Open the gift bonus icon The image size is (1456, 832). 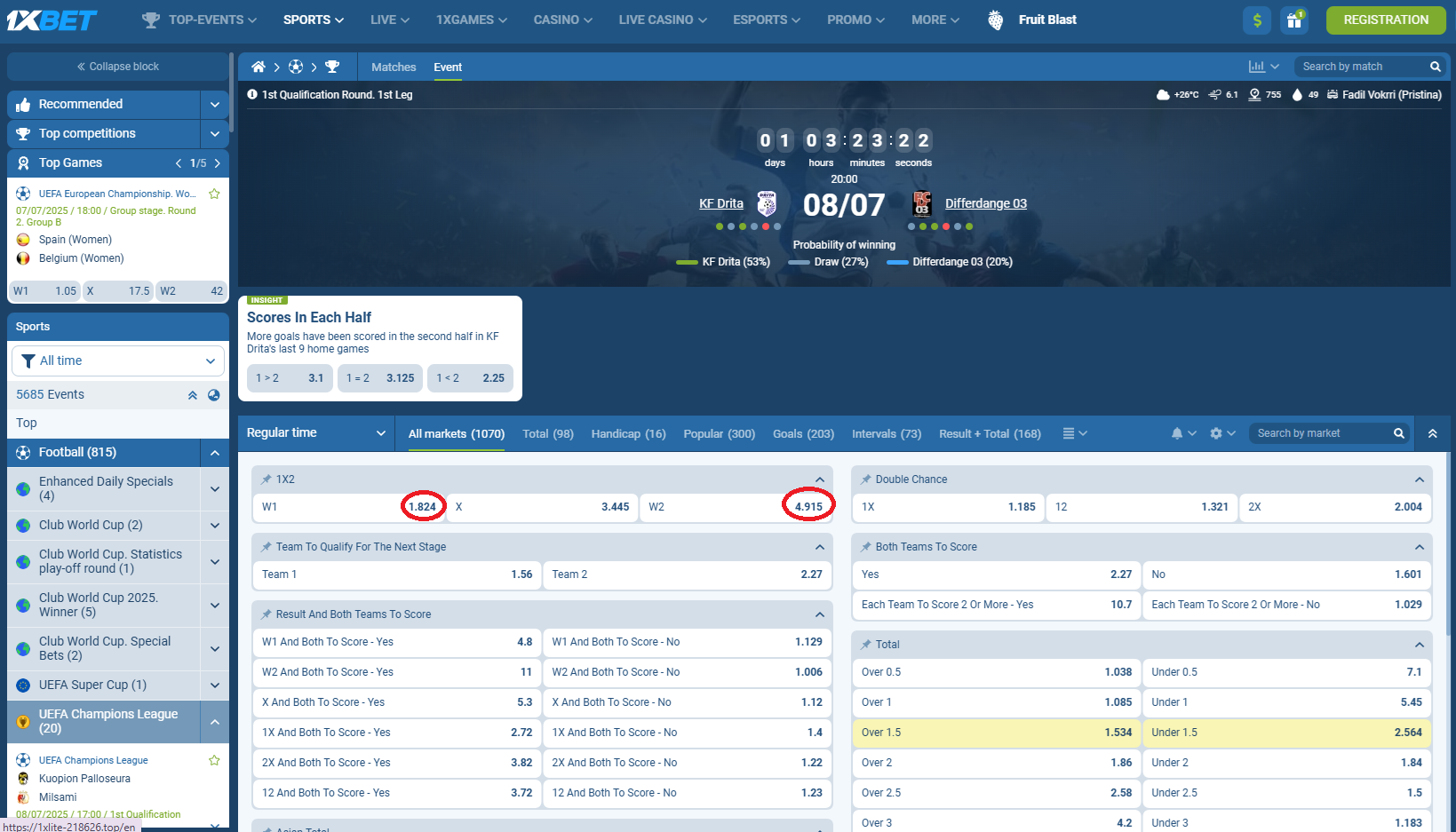(x=1294, y=20)
